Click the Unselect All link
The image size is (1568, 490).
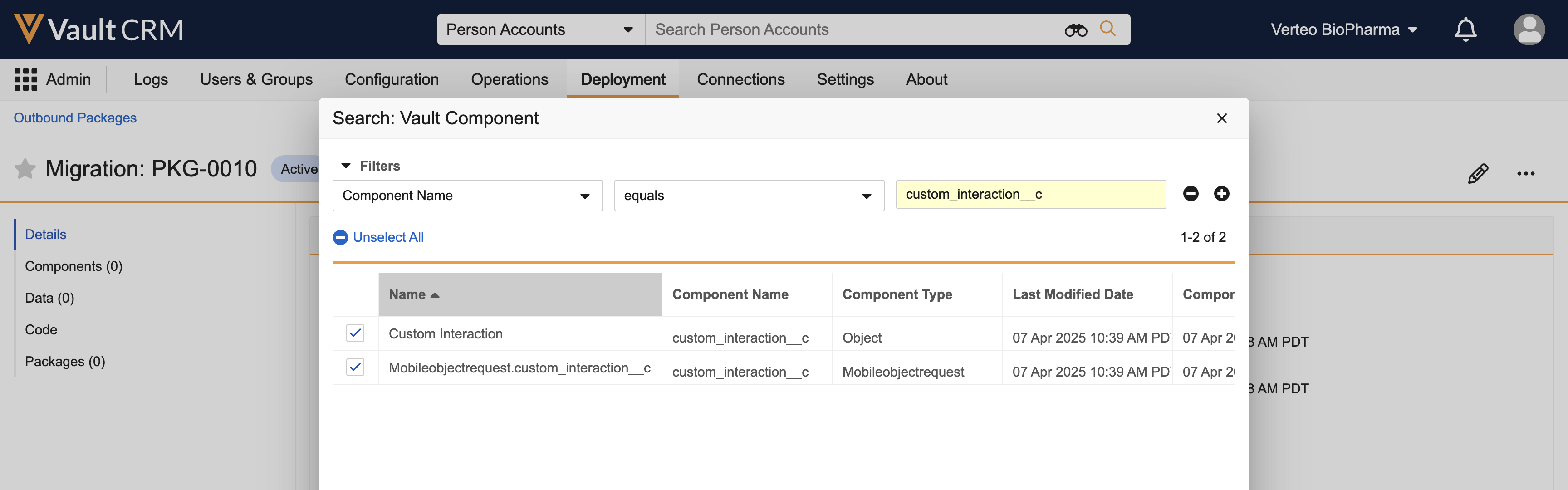(388, 237)
